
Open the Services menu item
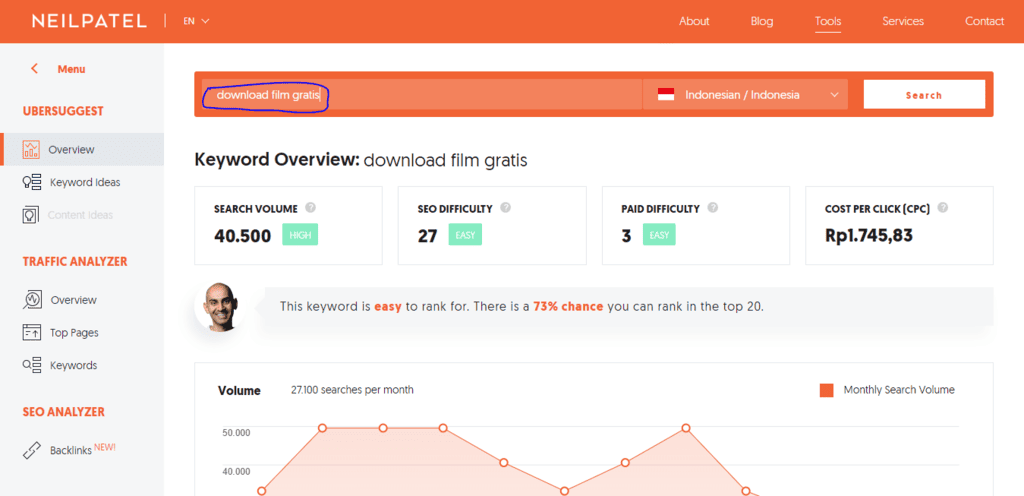pyautogui.click(x=903, y=21)
